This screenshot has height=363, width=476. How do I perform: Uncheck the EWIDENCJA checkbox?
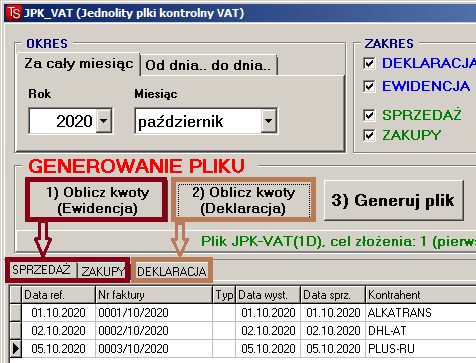tap(369, 86)
